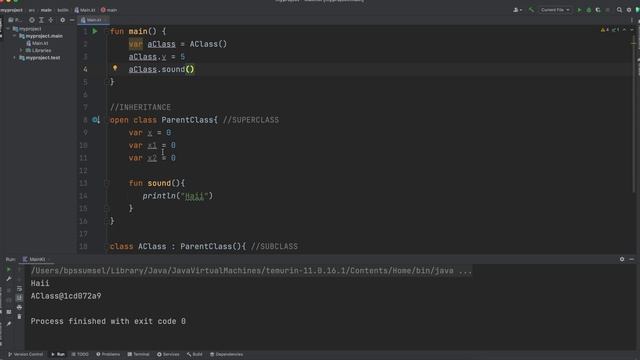Rerun MainKt with green arrow in Run panel
Image resolution: width=640 pixels, height=360 pixels.
click(x=9, y=269)
